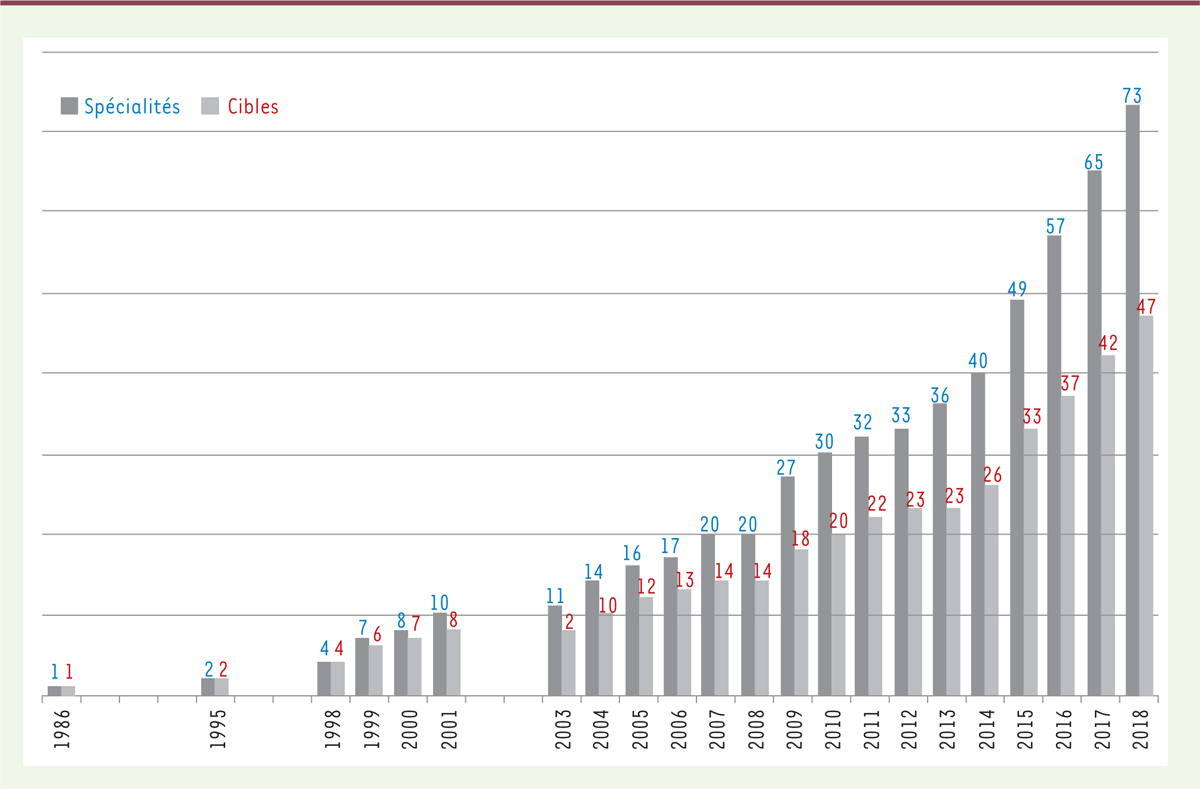Select the value label 42 for 2017 Cibles
The height and width of the screenshot is (789, 1200).
click(1108, 344)
